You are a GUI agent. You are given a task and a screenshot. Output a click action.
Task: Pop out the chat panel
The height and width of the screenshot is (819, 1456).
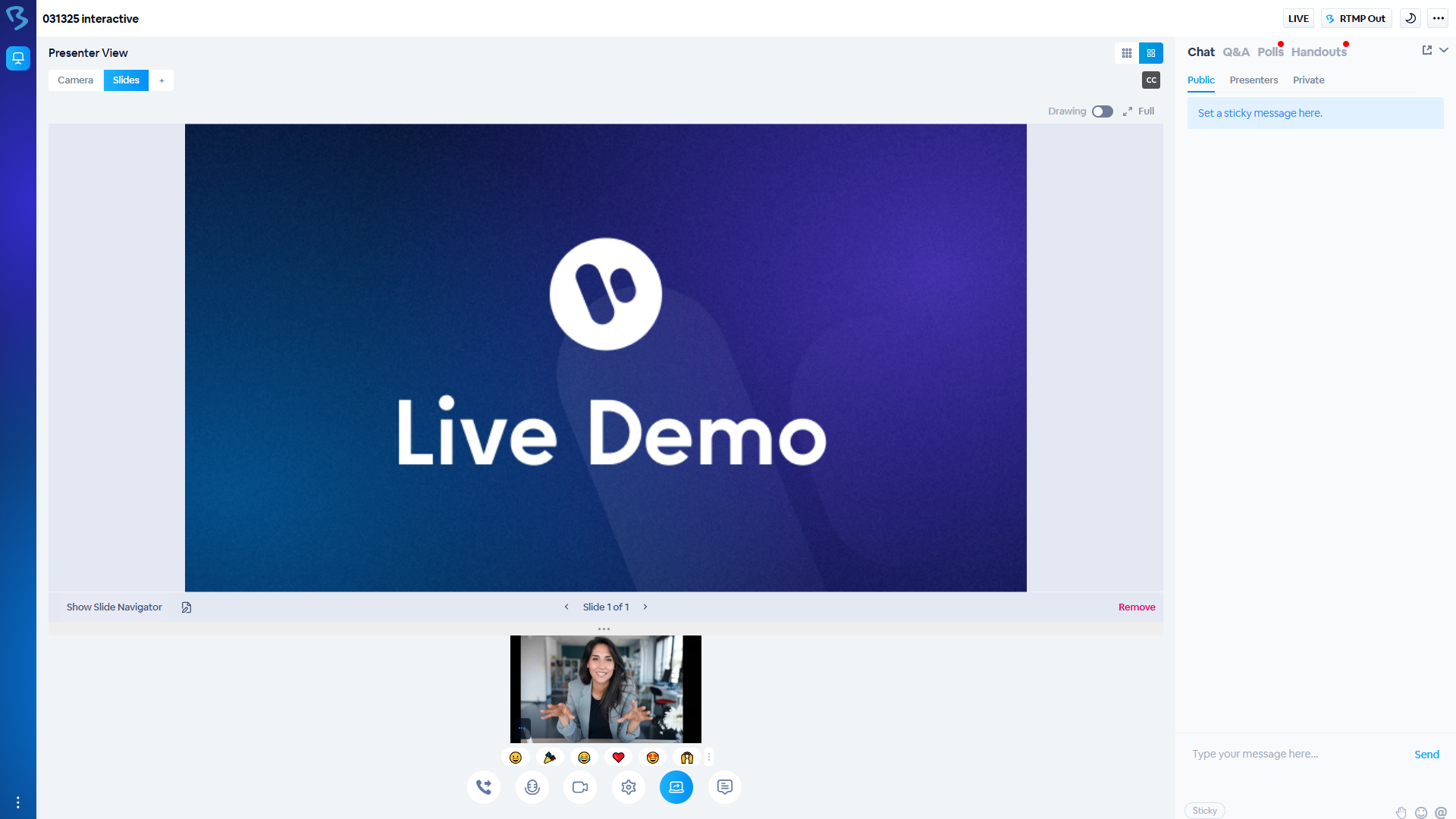click(x=1427, y=50)
